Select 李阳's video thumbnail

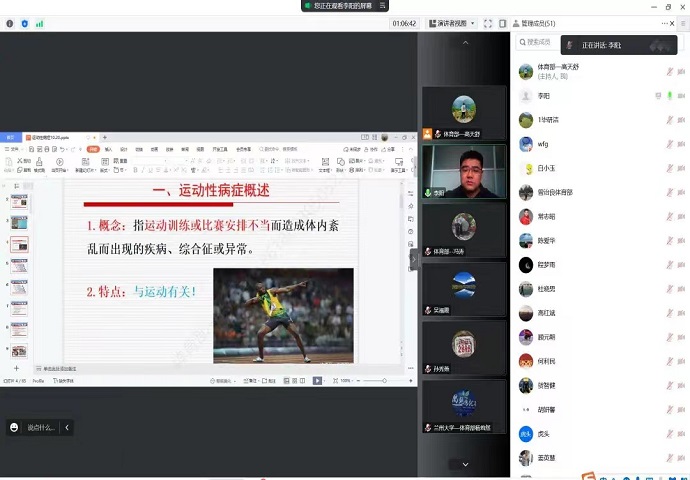(x=464, y=171)
